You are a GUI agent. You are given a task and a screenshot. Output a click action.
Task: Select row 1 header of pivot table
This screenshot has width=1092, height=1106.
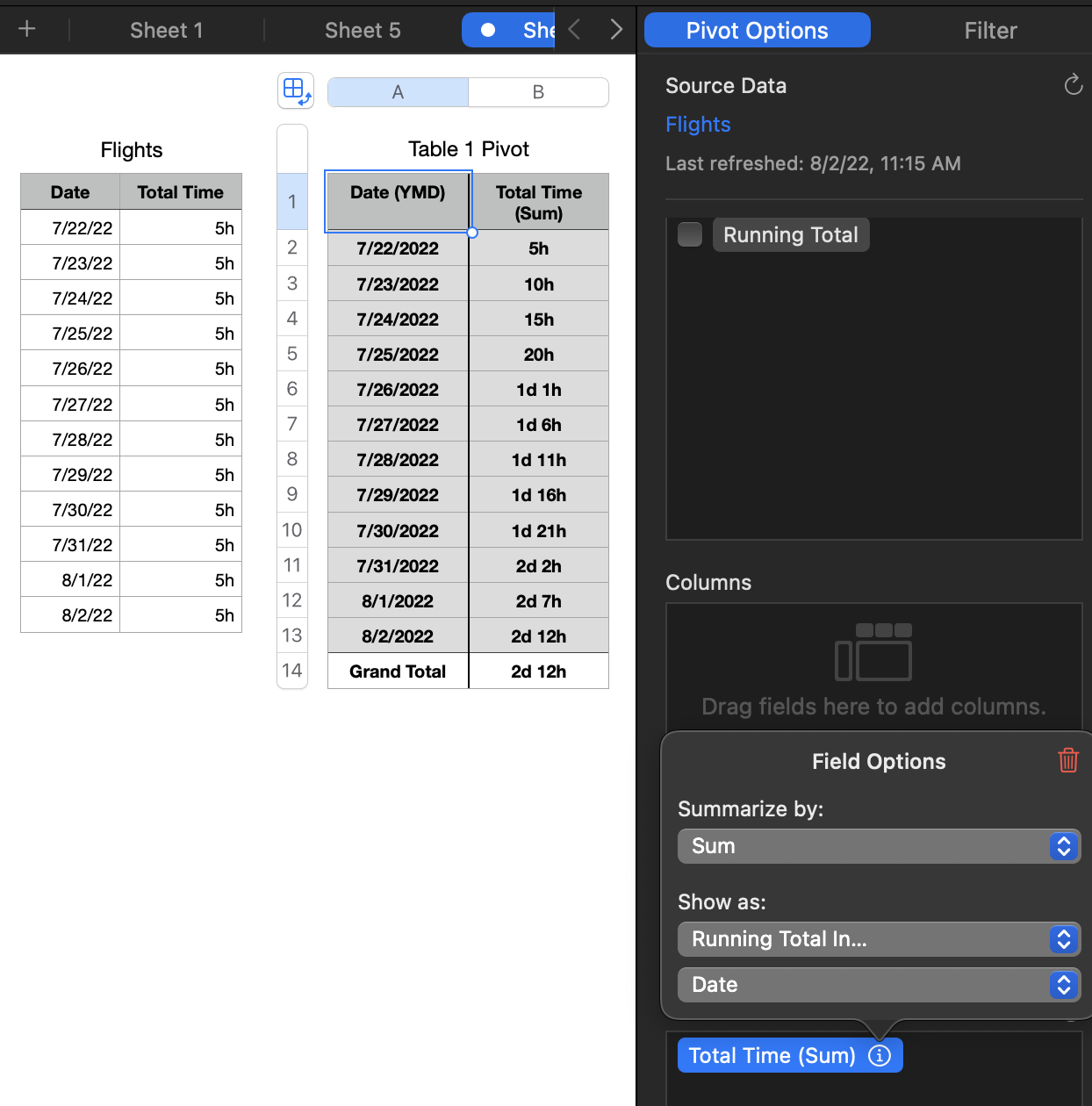(292, 201)
